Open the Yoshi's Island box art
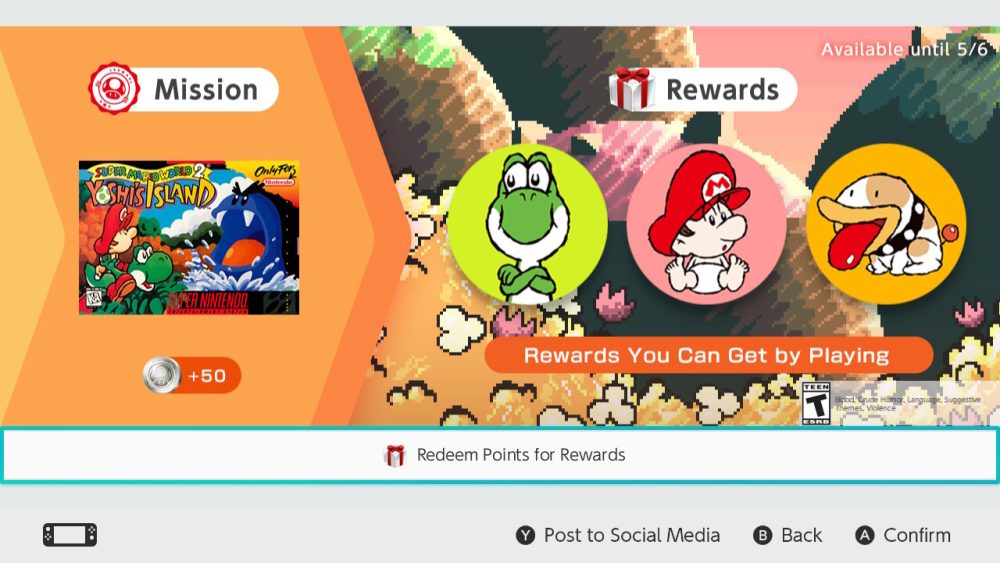The height and width of the screenshot is (563, 1000). [189, 237]
